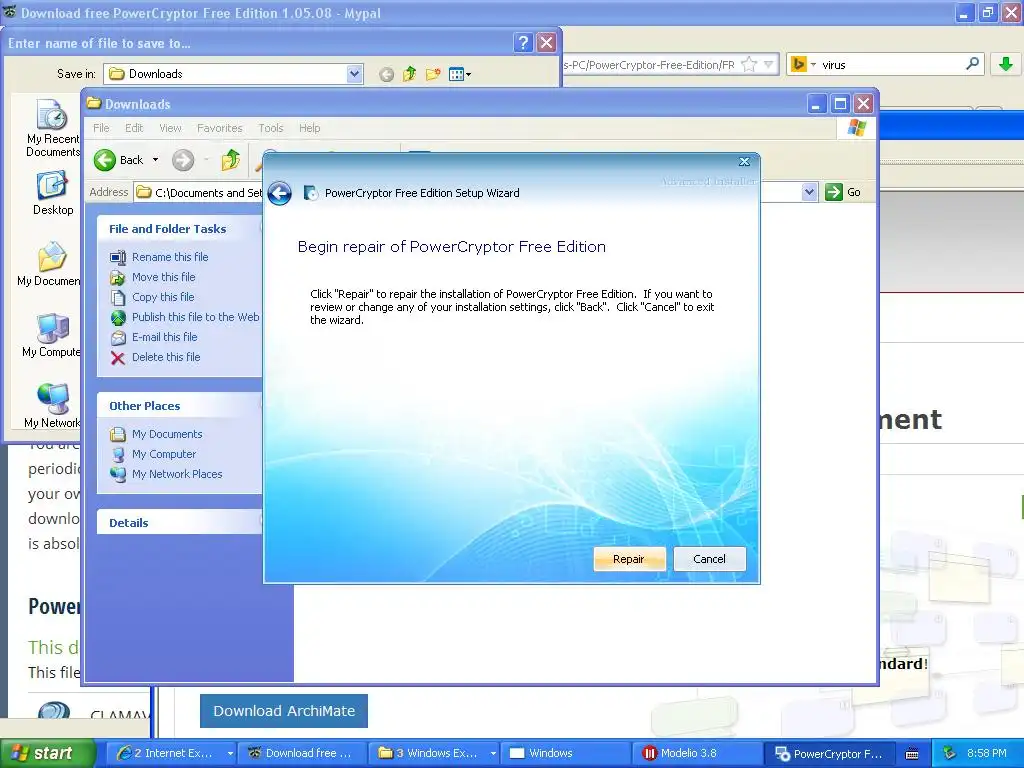Go back using the wizard's blue arrow
This screenshot has height=768, width=1024.
pos(280,193)
